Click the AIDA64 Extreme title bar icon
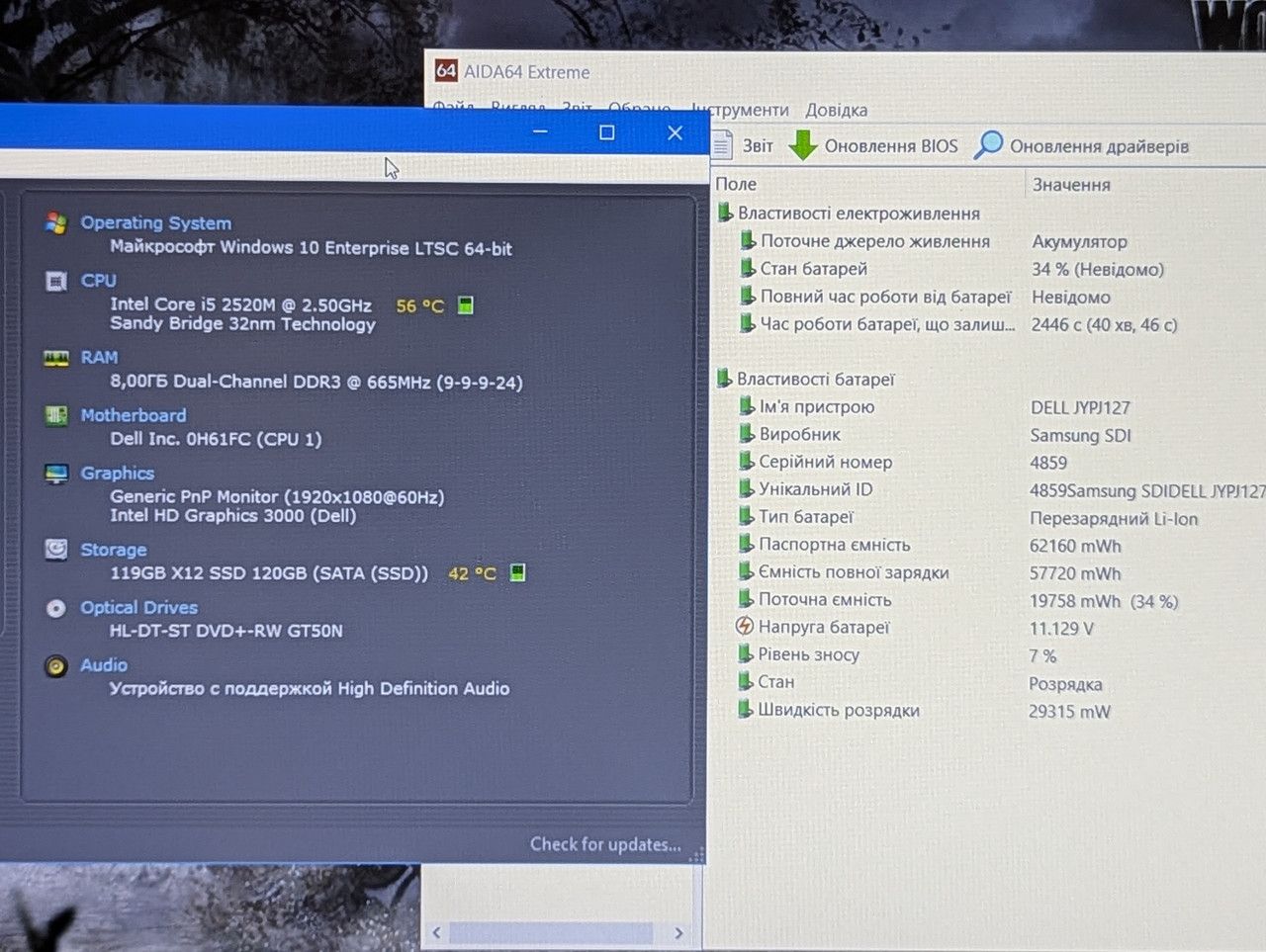Viewport: 1266px width, 952px height. click(x=446, y=71)
